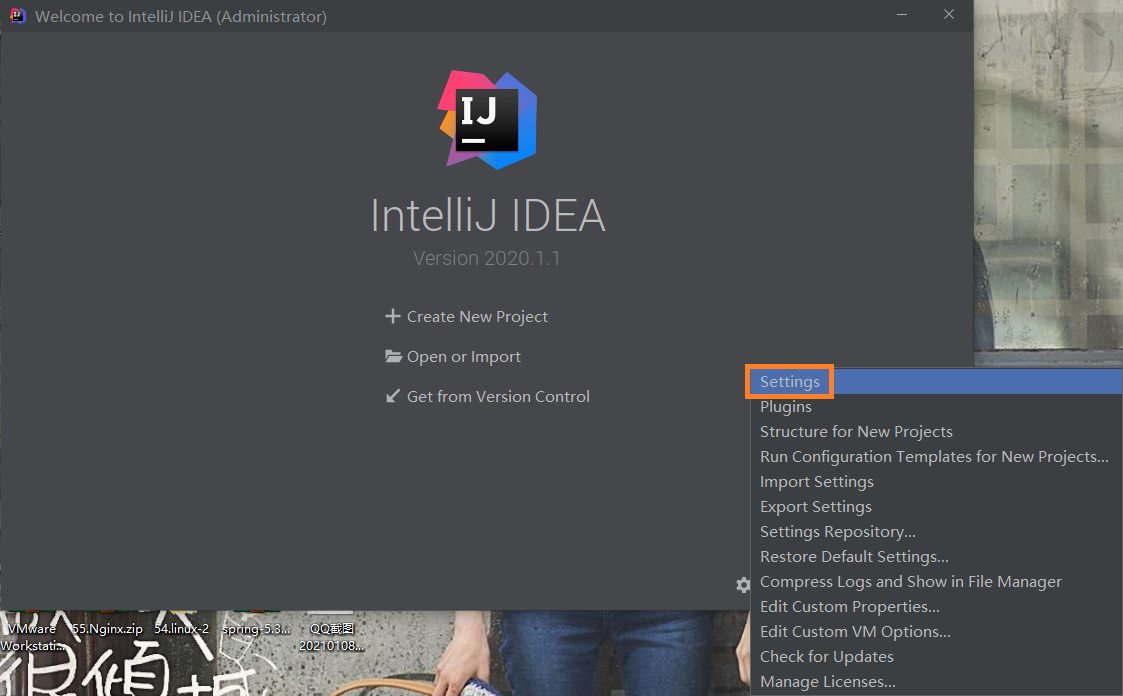Choose Import Settings
Image resolution: width=1123 pixels, height=696 pixels.
935,482
